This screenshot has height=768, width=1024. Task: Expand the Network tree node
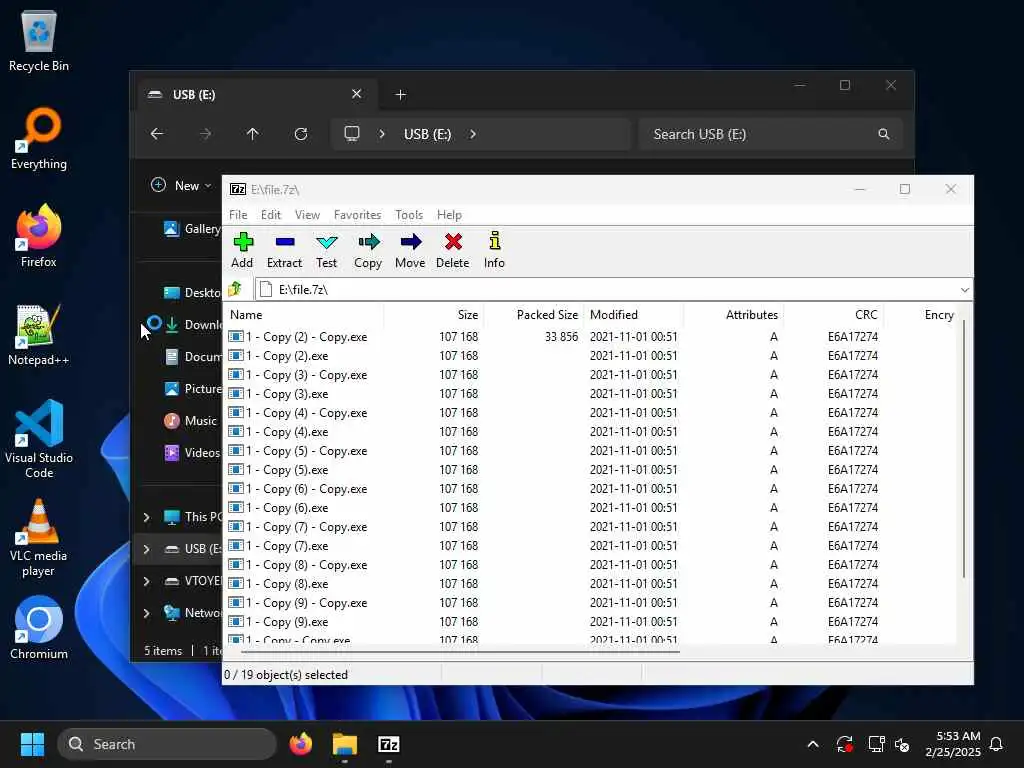pos(146,613)
